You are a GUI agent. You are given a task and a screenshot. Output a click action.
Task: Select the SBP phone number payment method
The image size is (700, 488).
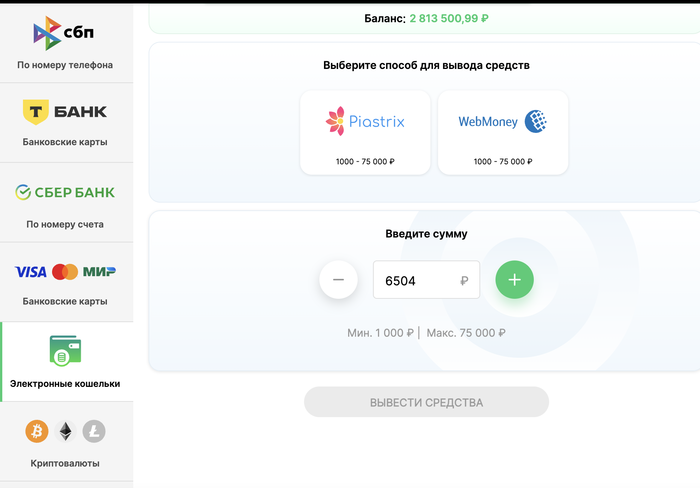click(x=67, y=43)
